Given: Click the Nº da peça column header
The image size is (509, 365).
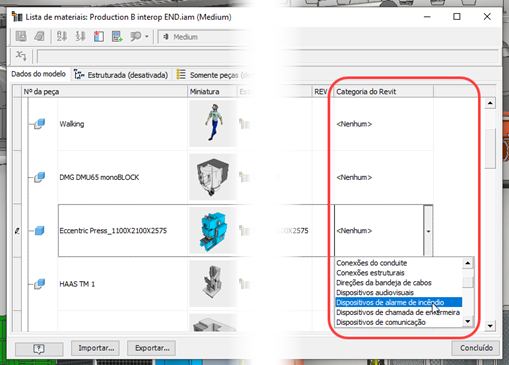Looking at the screenshot, I should [105, 92].
